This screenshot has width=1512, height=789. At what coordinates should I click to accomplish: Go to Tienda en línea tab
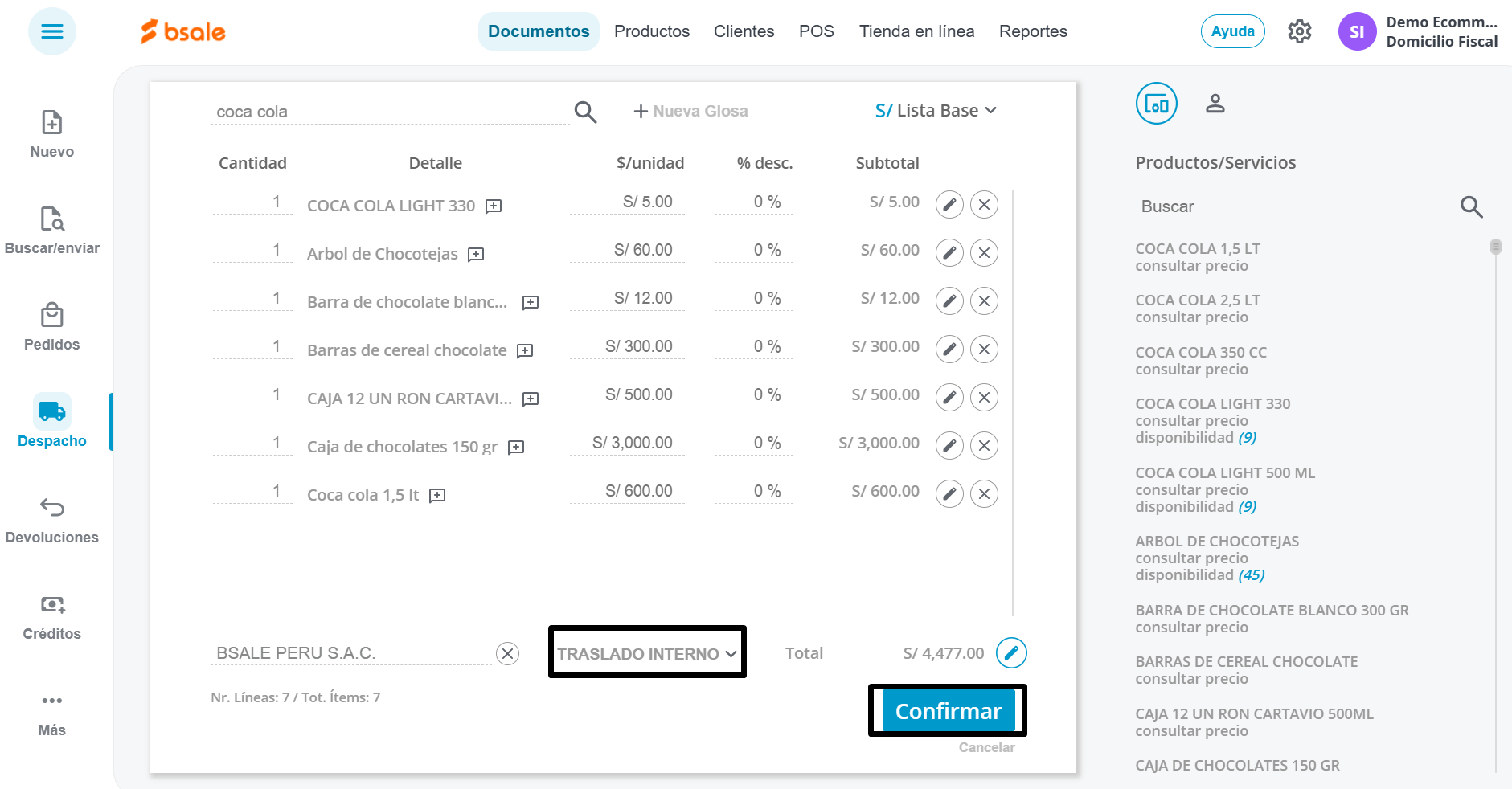click(x=917, y=31)
